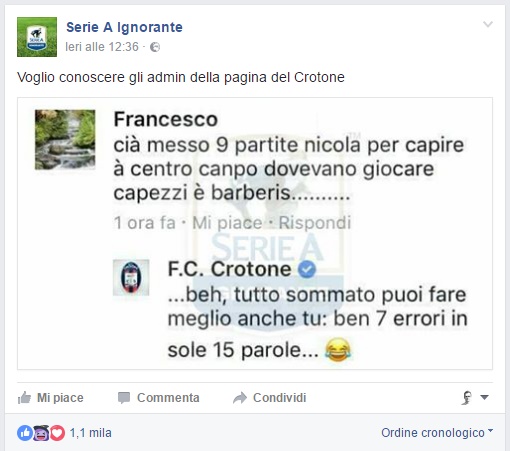
Task: Open the Serie A Ignorante page name link
Action: [124, 27]
